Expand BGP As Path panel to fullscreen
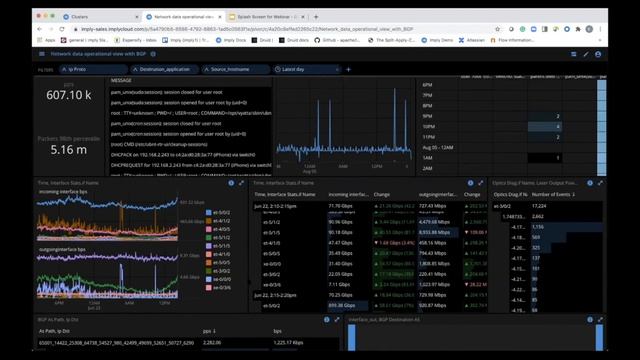 pos(337,320)
